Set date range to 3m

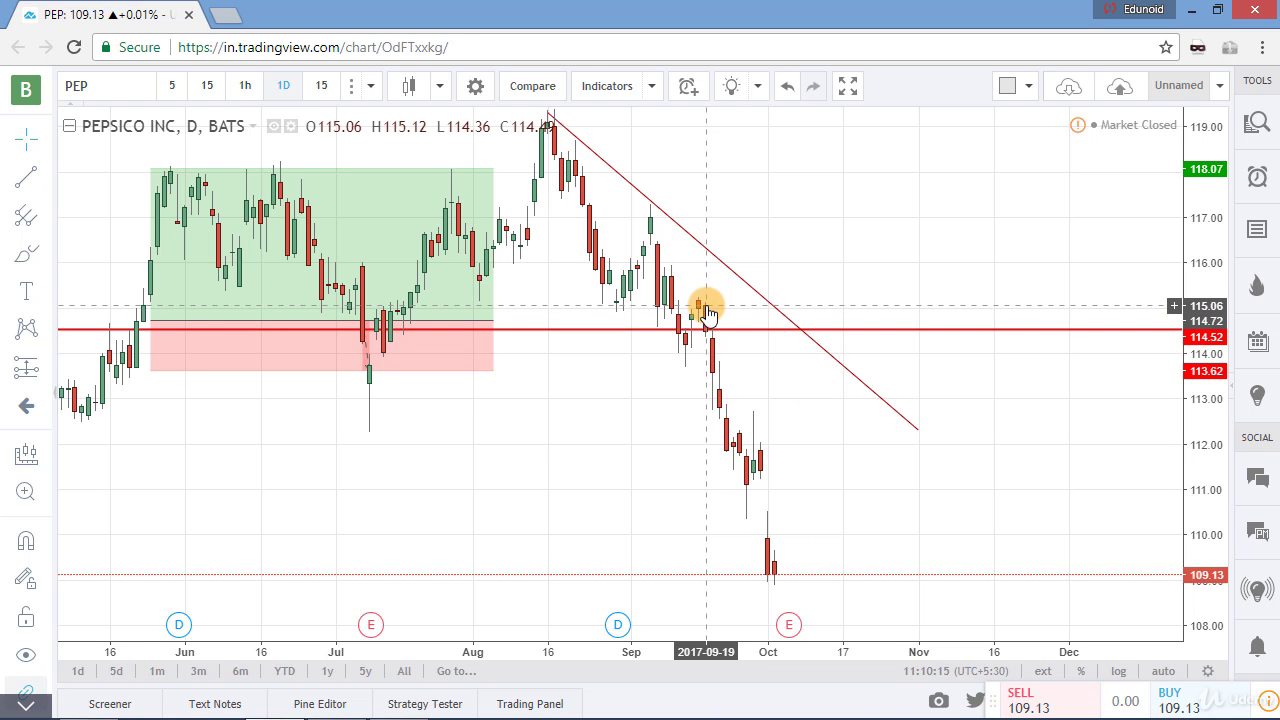point(198,671)
